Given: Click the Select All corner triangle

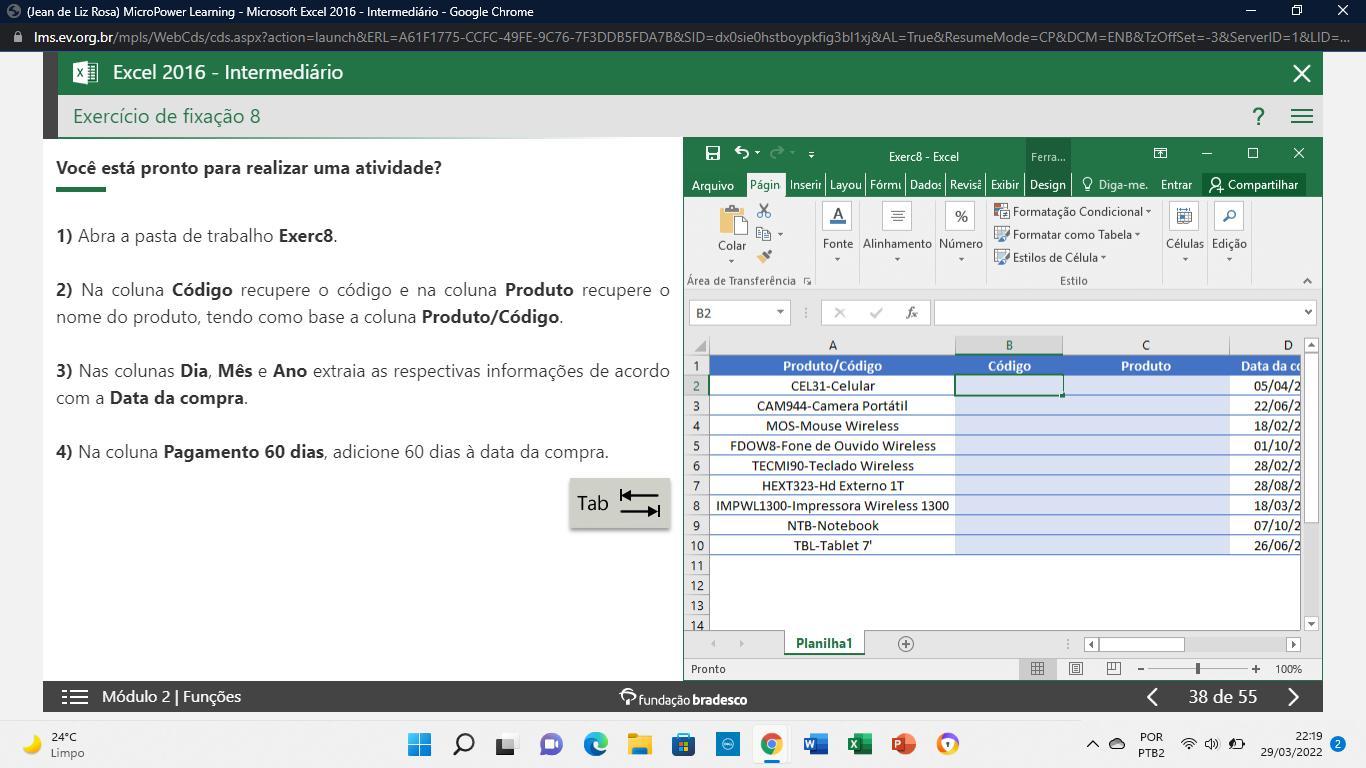Looking at the screenshot, I should [699, 346].
